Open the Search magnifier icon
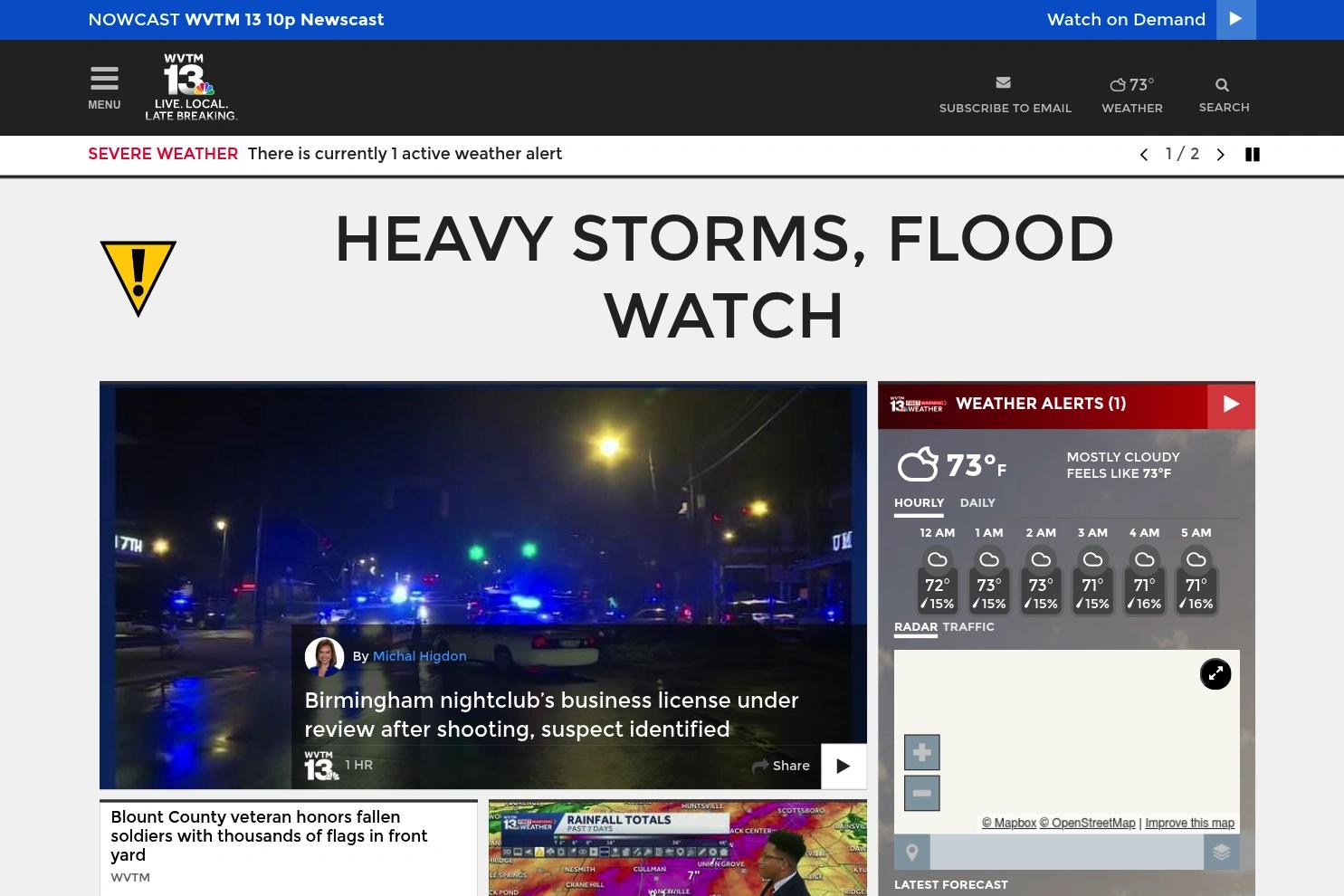Image resolution: width=1344 pixels, height=896 pixels. click(1222, 85)
